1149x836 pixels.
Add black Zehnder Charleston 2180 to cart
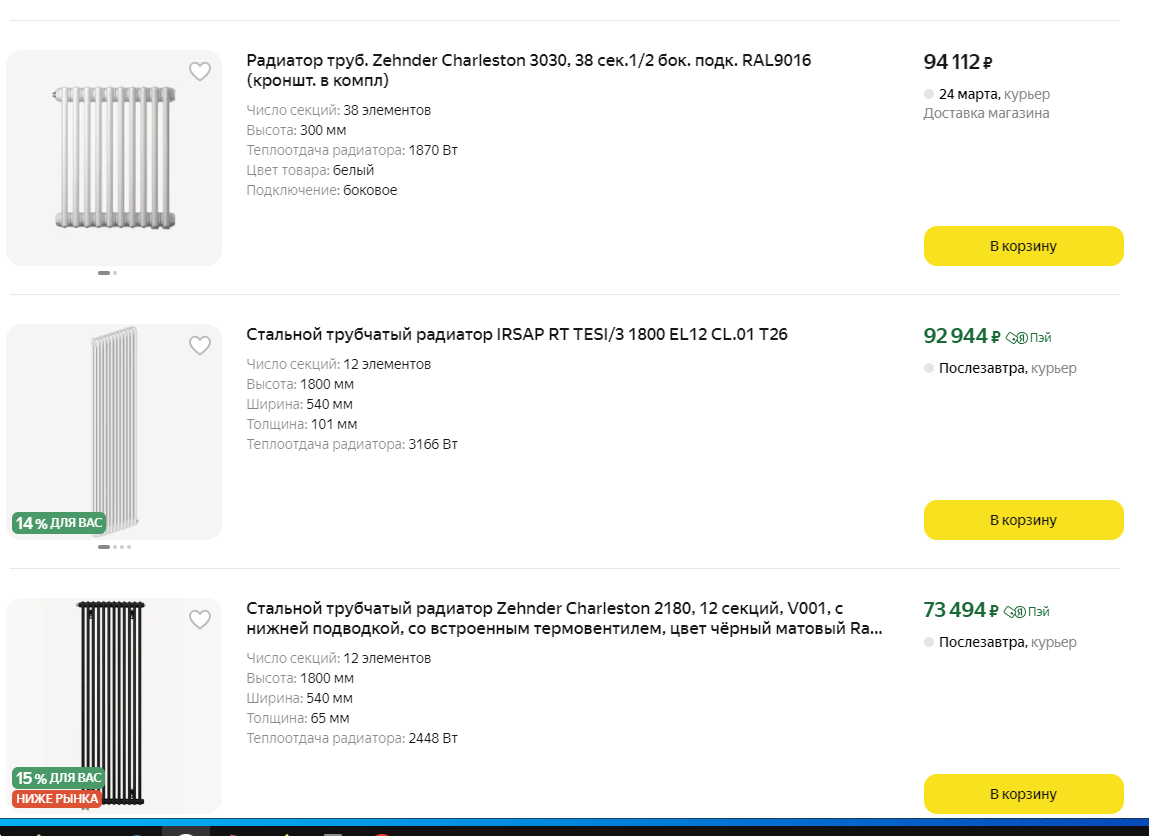tap(1023, 794)
